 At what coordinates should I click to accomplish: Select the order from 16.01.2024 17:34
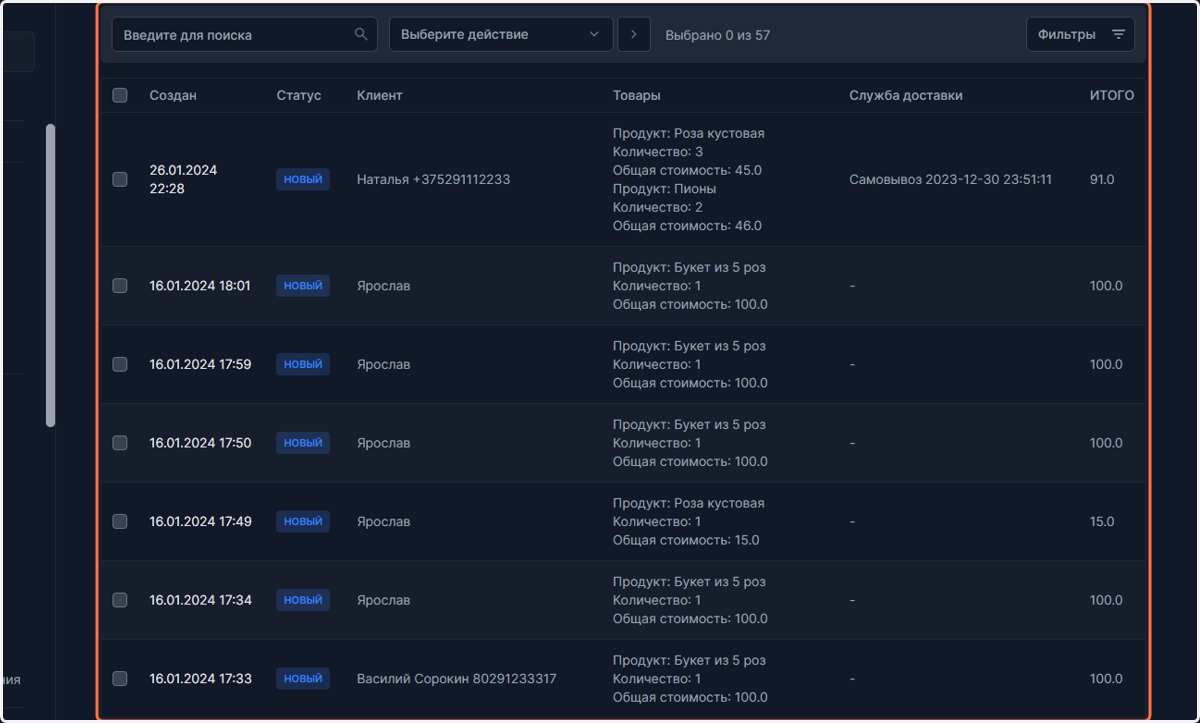[x=120, y=600]
